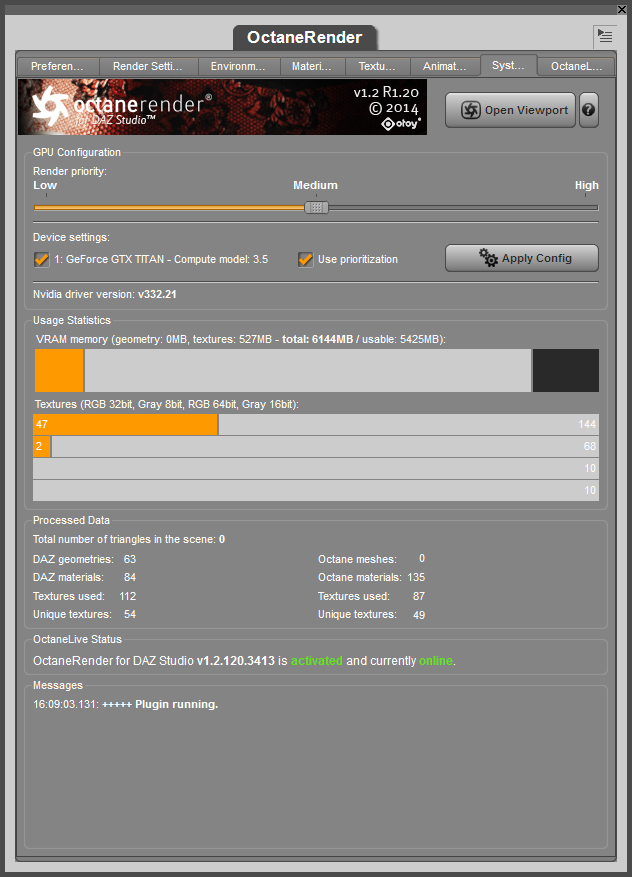This screenshot has width=632, height=877.
Task: Click the RGB 32bit texture bar showing 47
Action: coord(316,425)
